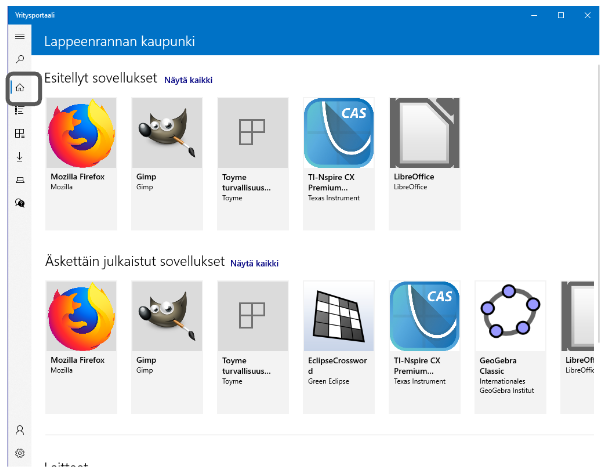Screen dimensions: 604x471
Task: Open downloads and updates arrow icon
Action: (x=20, y=157)
